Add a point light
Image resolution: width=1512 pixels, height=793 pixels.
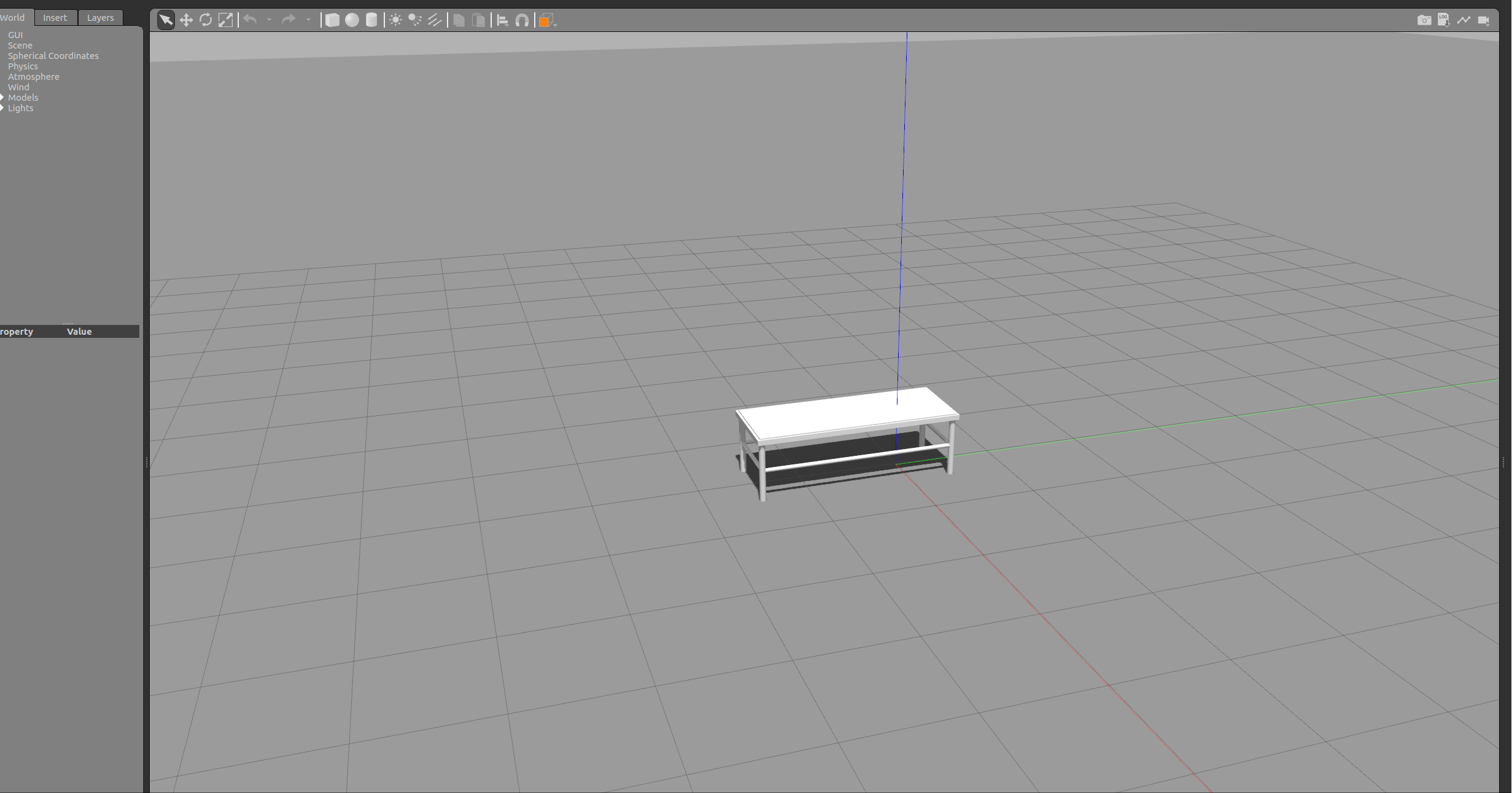pos(396,20)
